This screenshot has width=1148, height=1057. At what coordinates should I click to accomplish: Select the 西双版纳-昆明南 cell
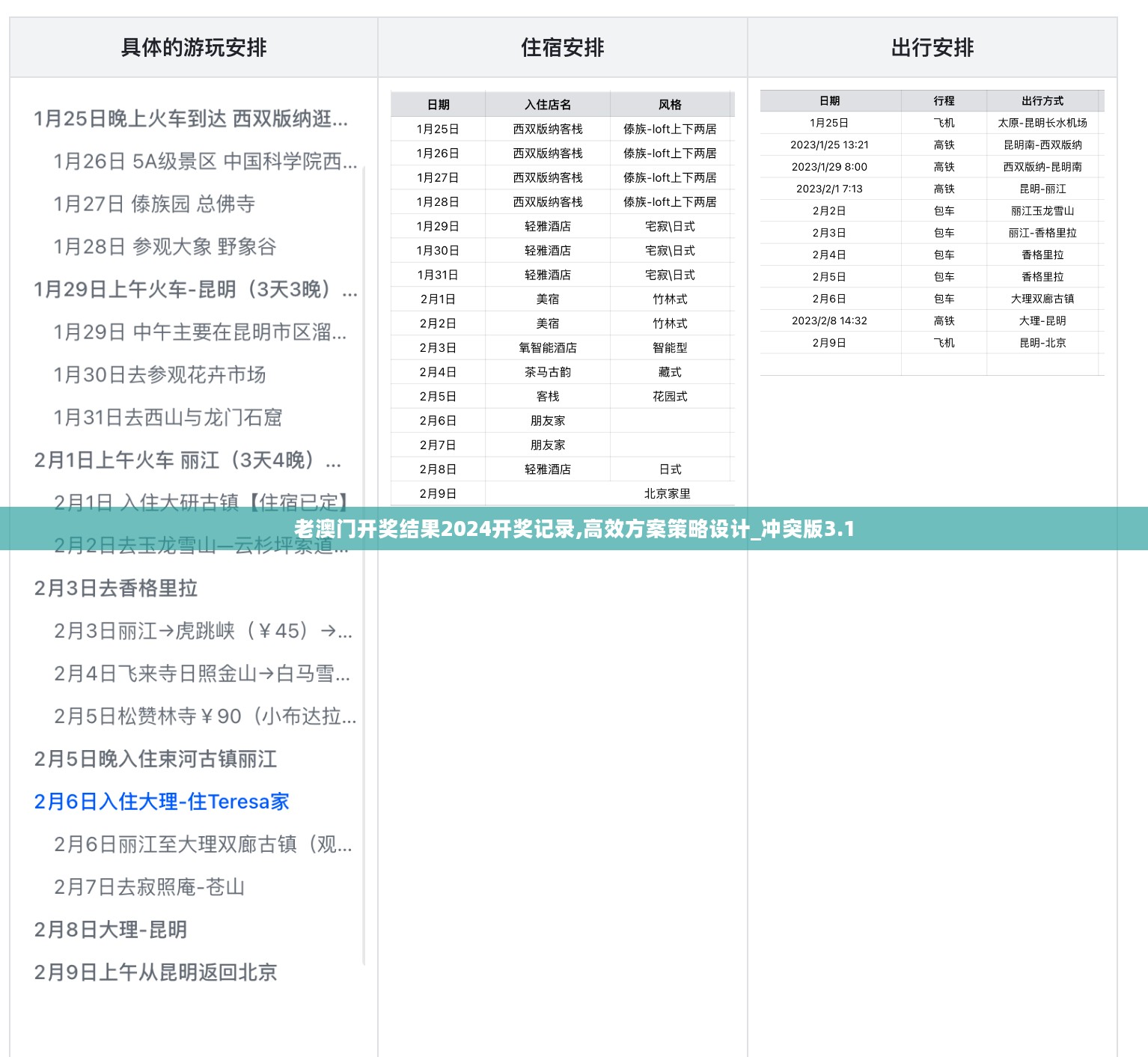click(x=1042, y=167)
